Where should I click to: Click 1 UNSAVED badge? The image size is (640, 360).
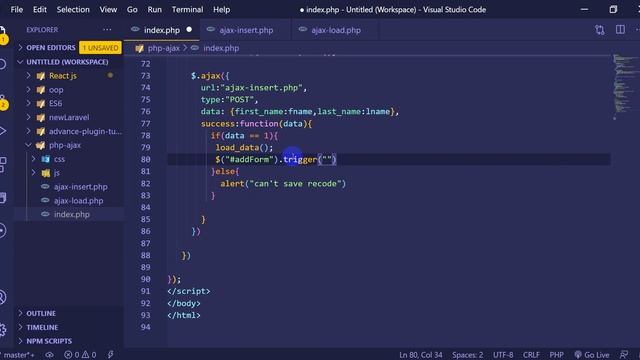tap(100, 48)
